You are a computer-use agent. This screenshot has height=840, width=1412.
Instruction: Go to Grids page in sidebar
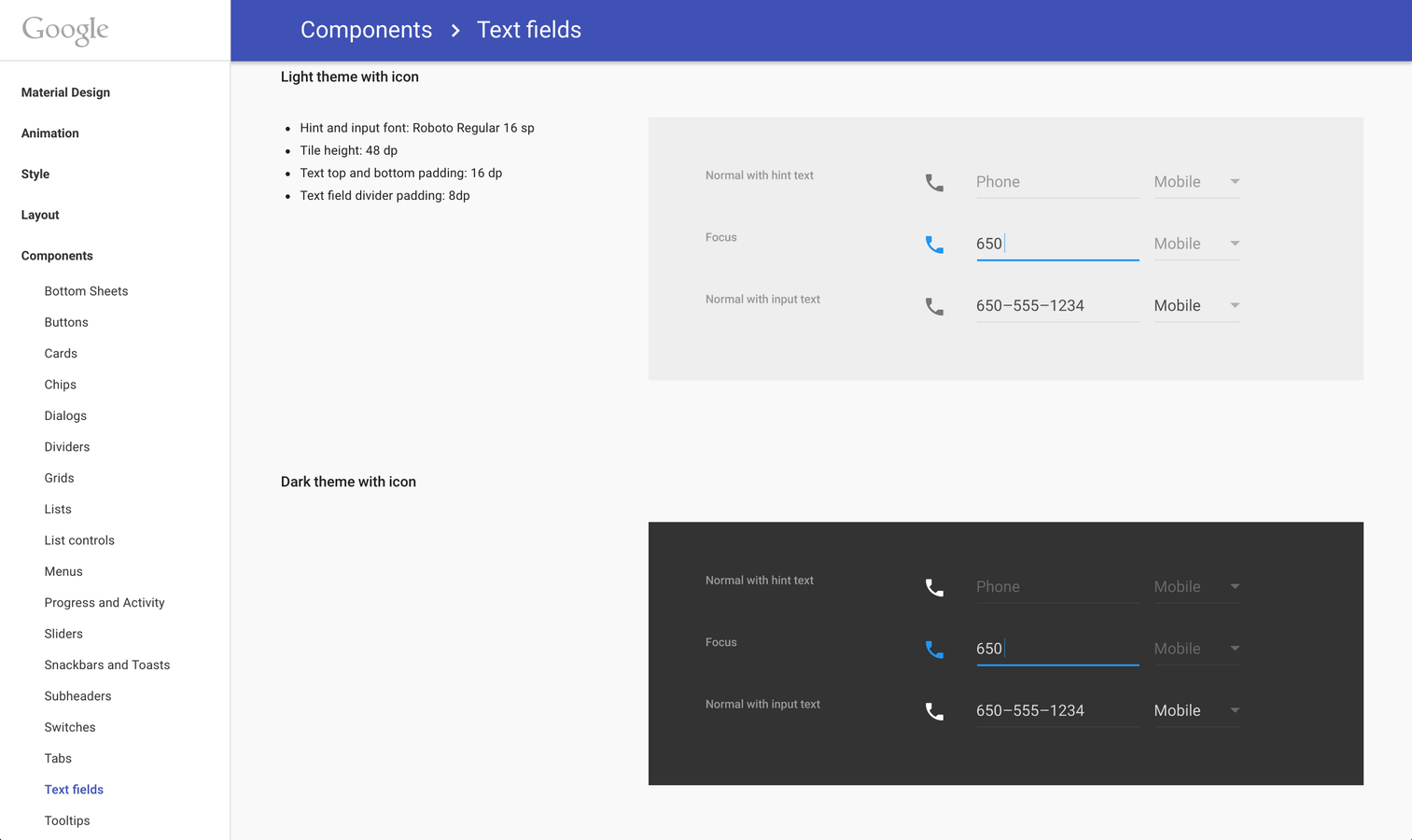[x=59, y=478]
